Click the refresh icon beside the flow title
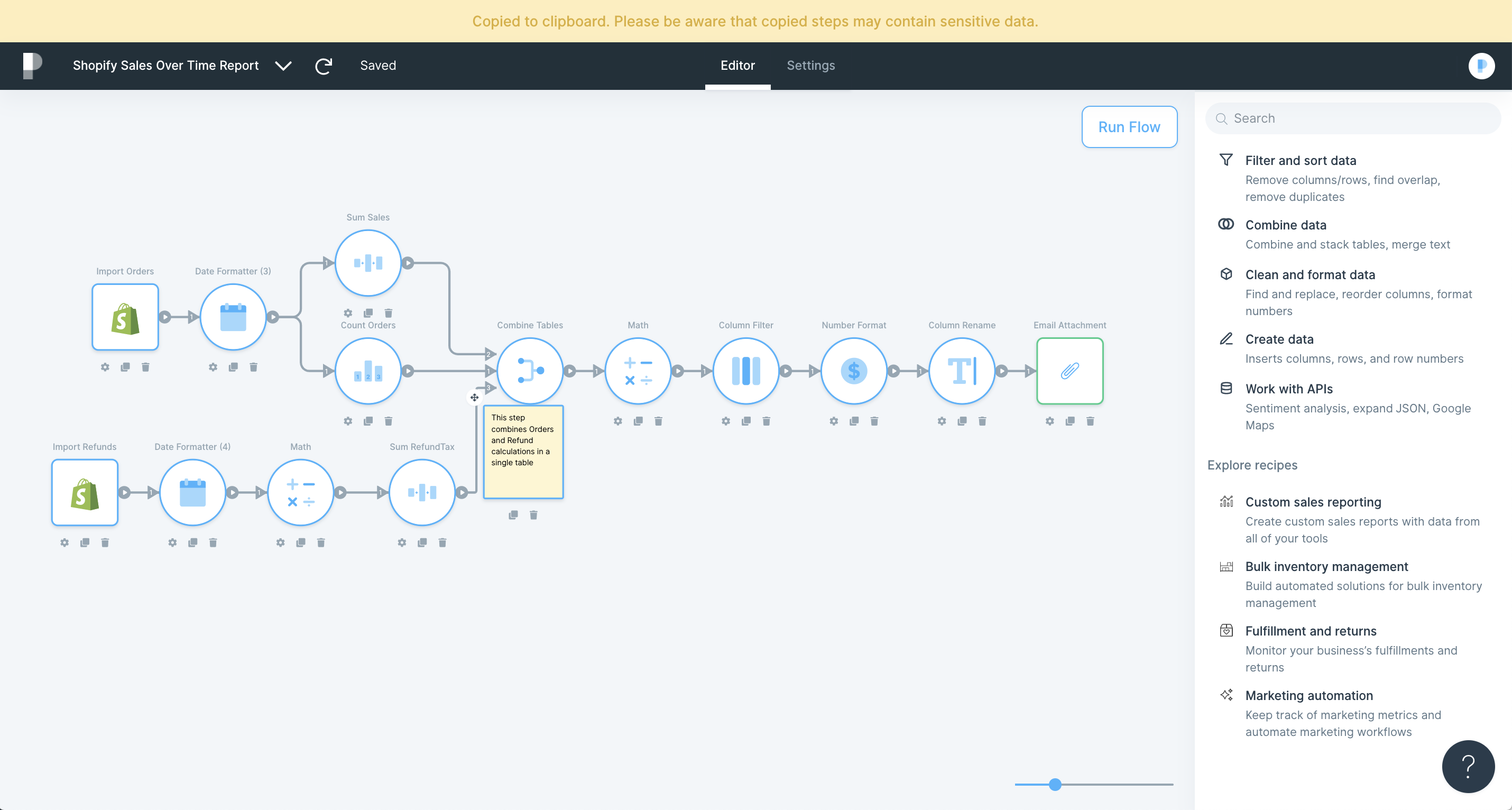 [324, 66]
